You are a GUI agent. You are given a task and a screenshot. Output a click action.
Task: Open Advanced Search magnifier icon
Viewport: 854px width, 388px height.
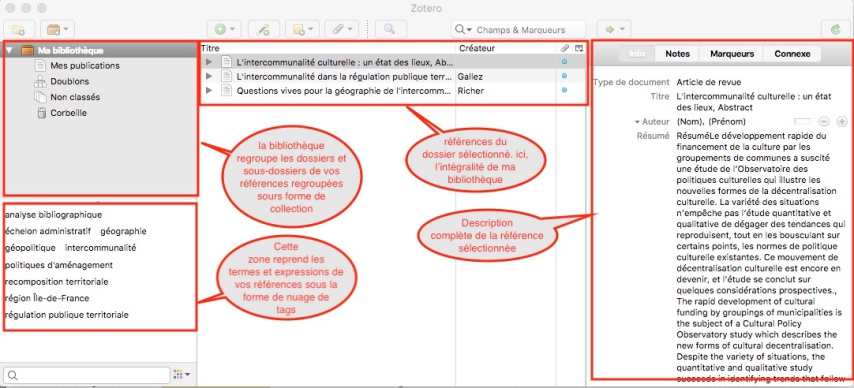click(389, 29)
